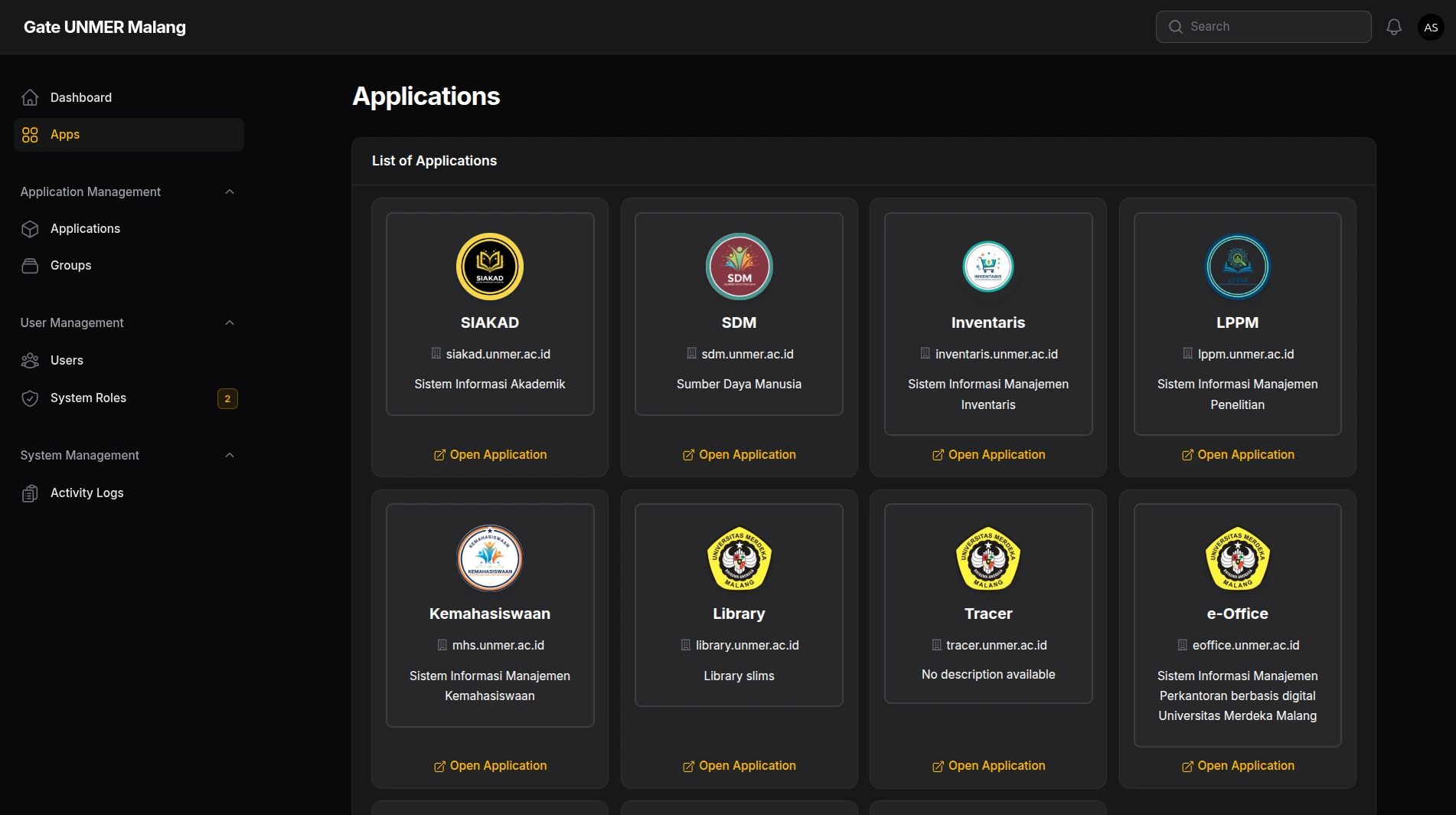Open Application link for Kemahasiswaan
Image resolution: width=1456 pixels, height=815 pixels.
tap(490, 766)
